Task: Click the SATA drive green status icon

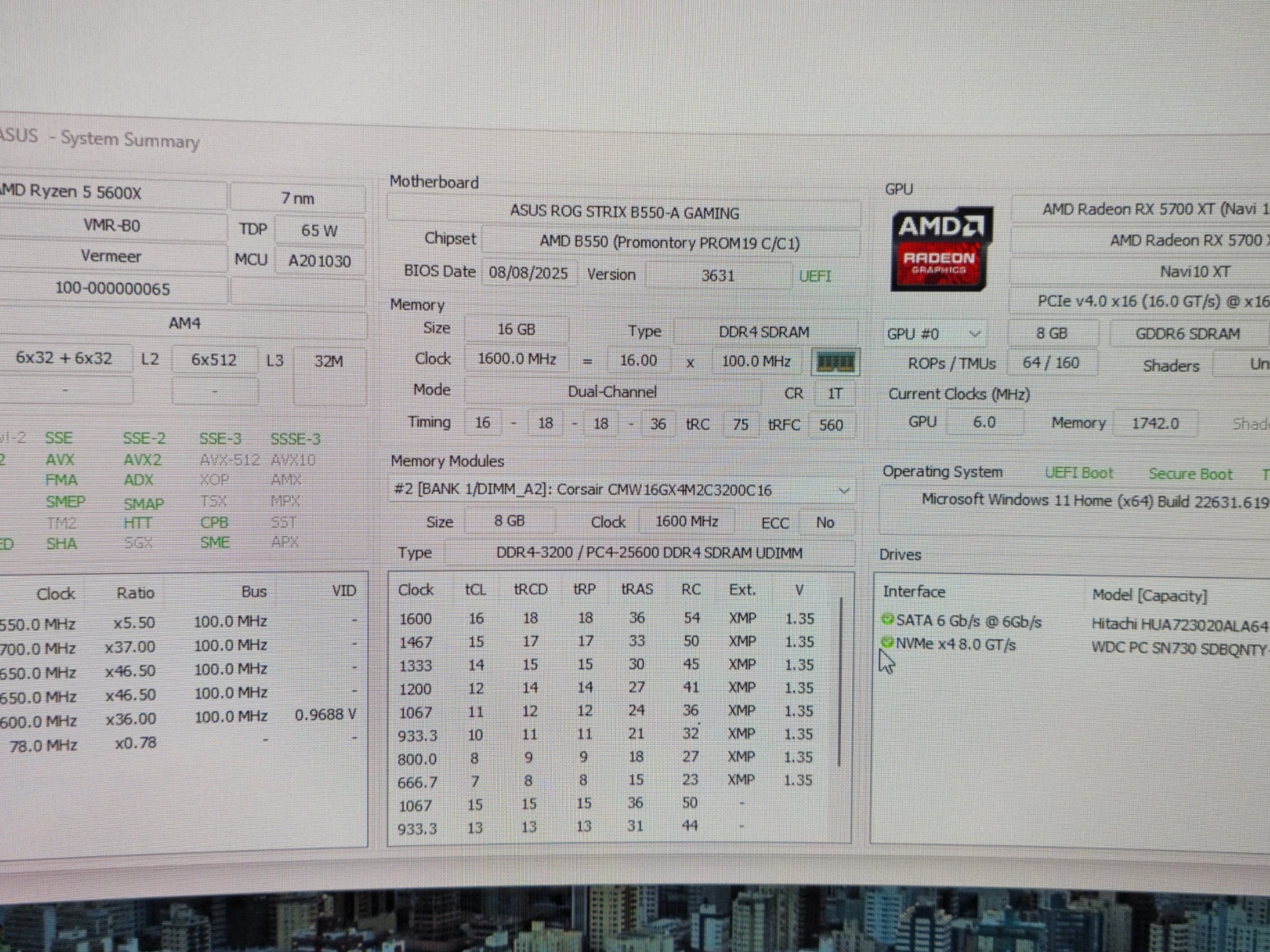Action: click(x=887, y=619)
